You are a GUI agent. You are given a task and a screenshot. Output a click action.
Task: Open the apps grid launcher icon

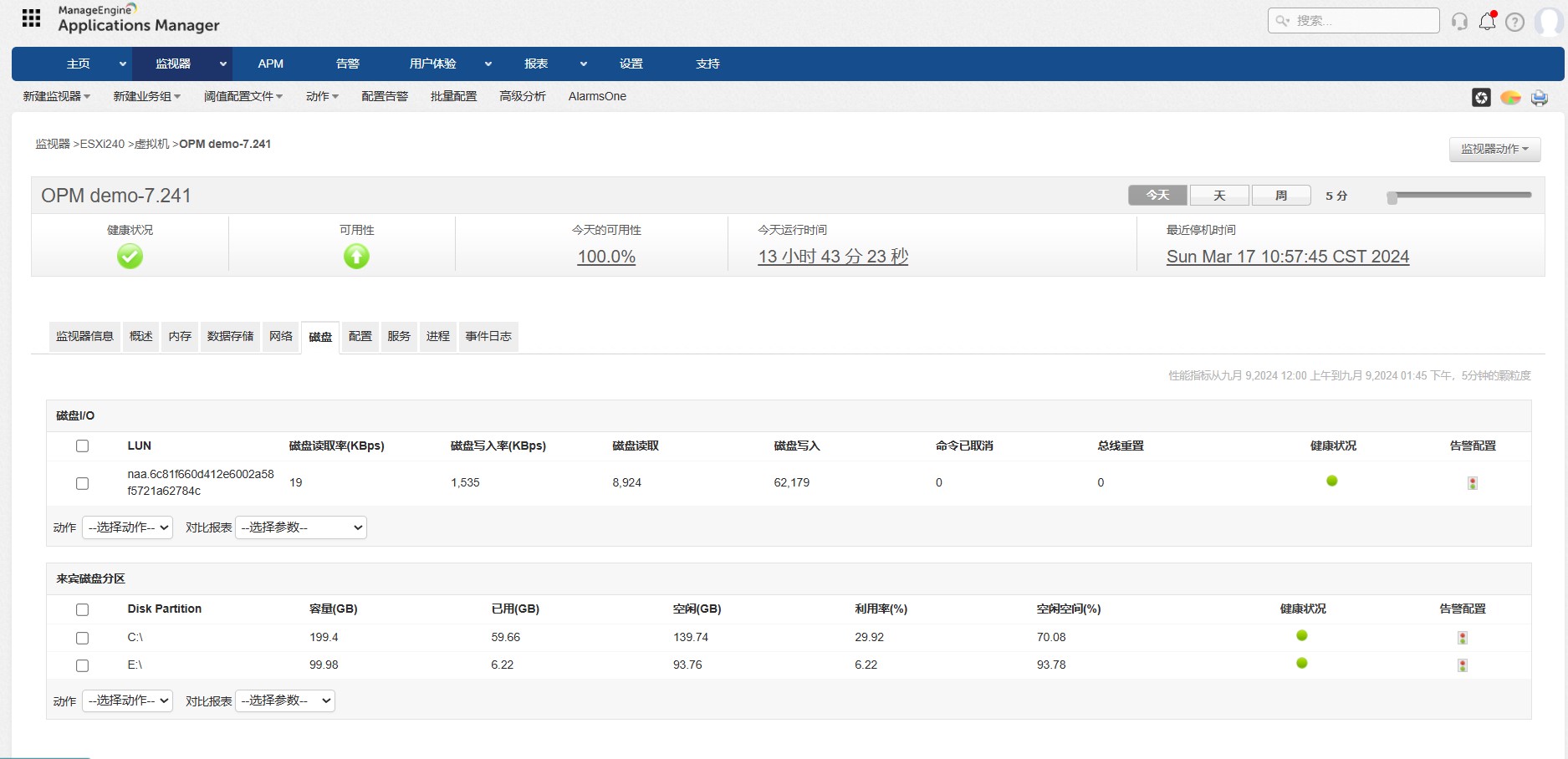point(31,18)
